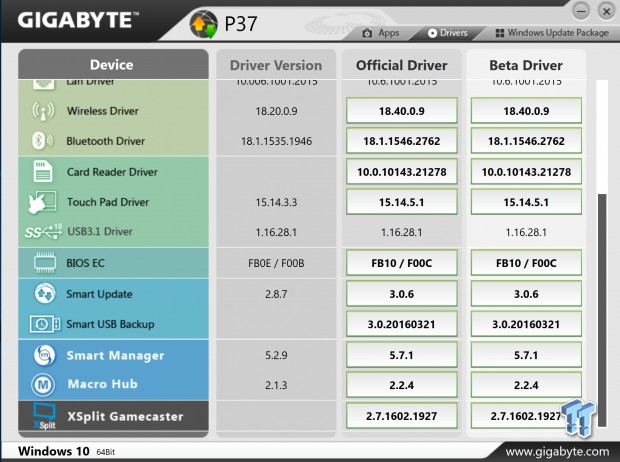Image resolution: width=620 pixels, height=462 pixels.
Task: Install beta Smart Manager 5.7.1
Action: 526,355
